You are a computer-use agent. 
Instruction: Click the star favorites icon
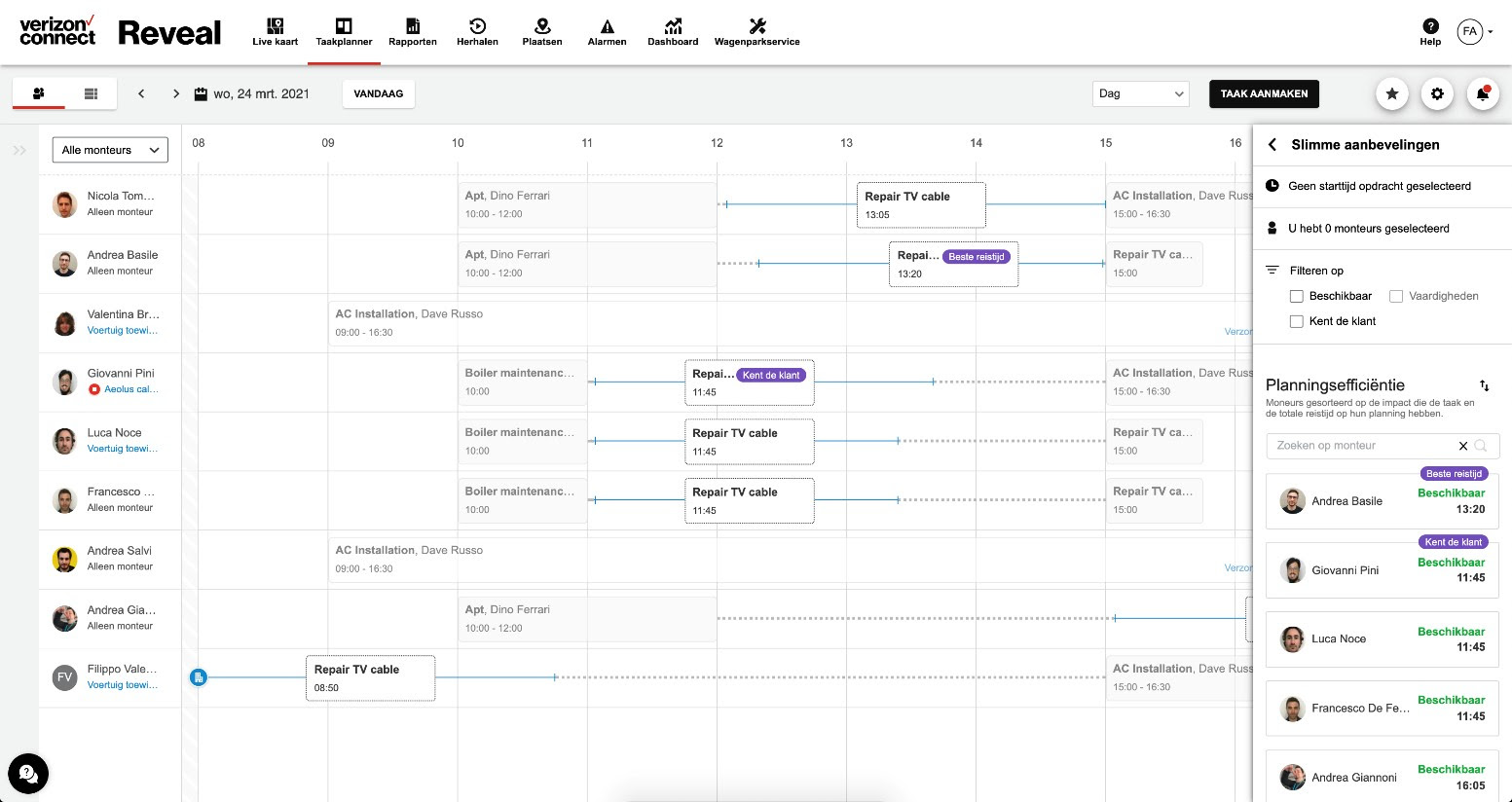(x=1392, y=93)
